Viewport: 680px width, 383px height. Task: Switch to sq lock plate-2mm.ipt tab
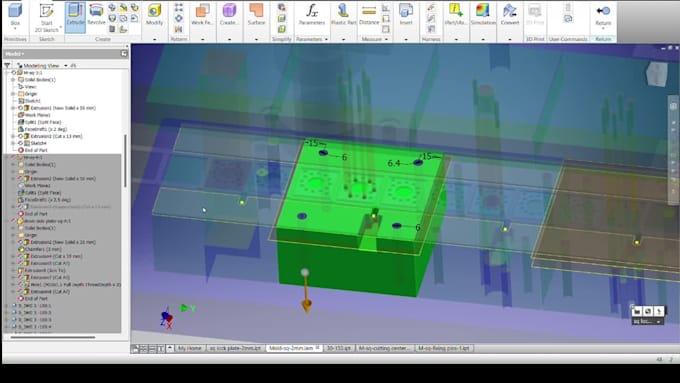235,348
